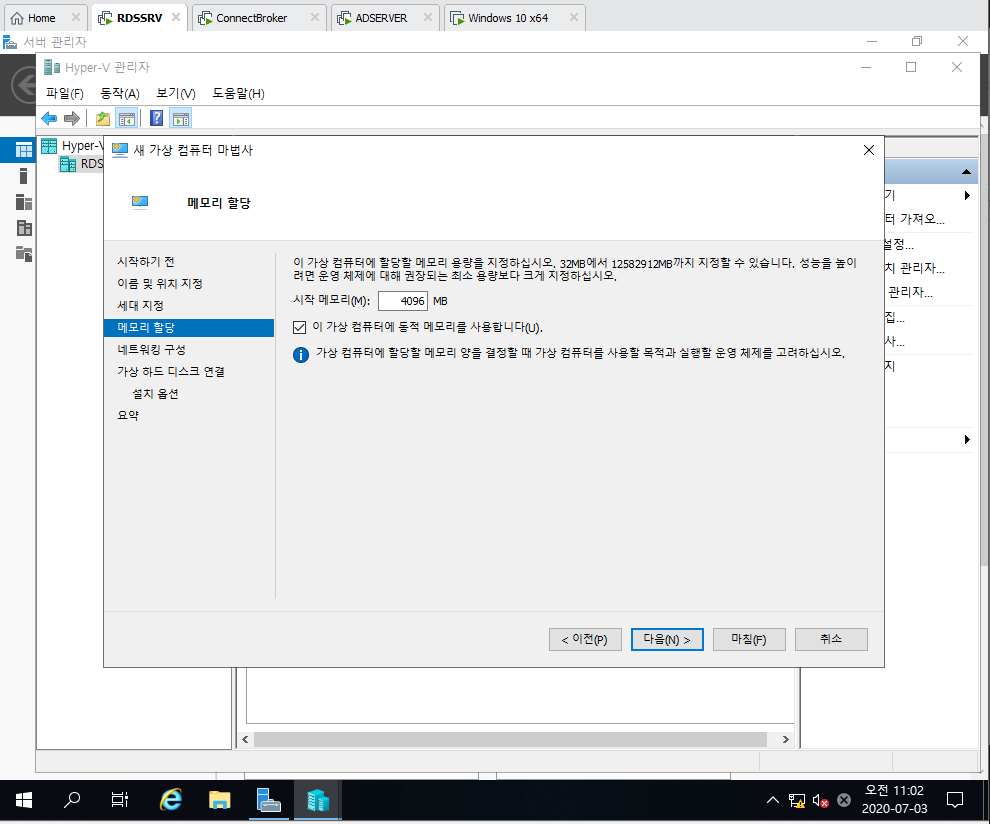
Task: Click the muted volume tray icon
Action: 820,801
